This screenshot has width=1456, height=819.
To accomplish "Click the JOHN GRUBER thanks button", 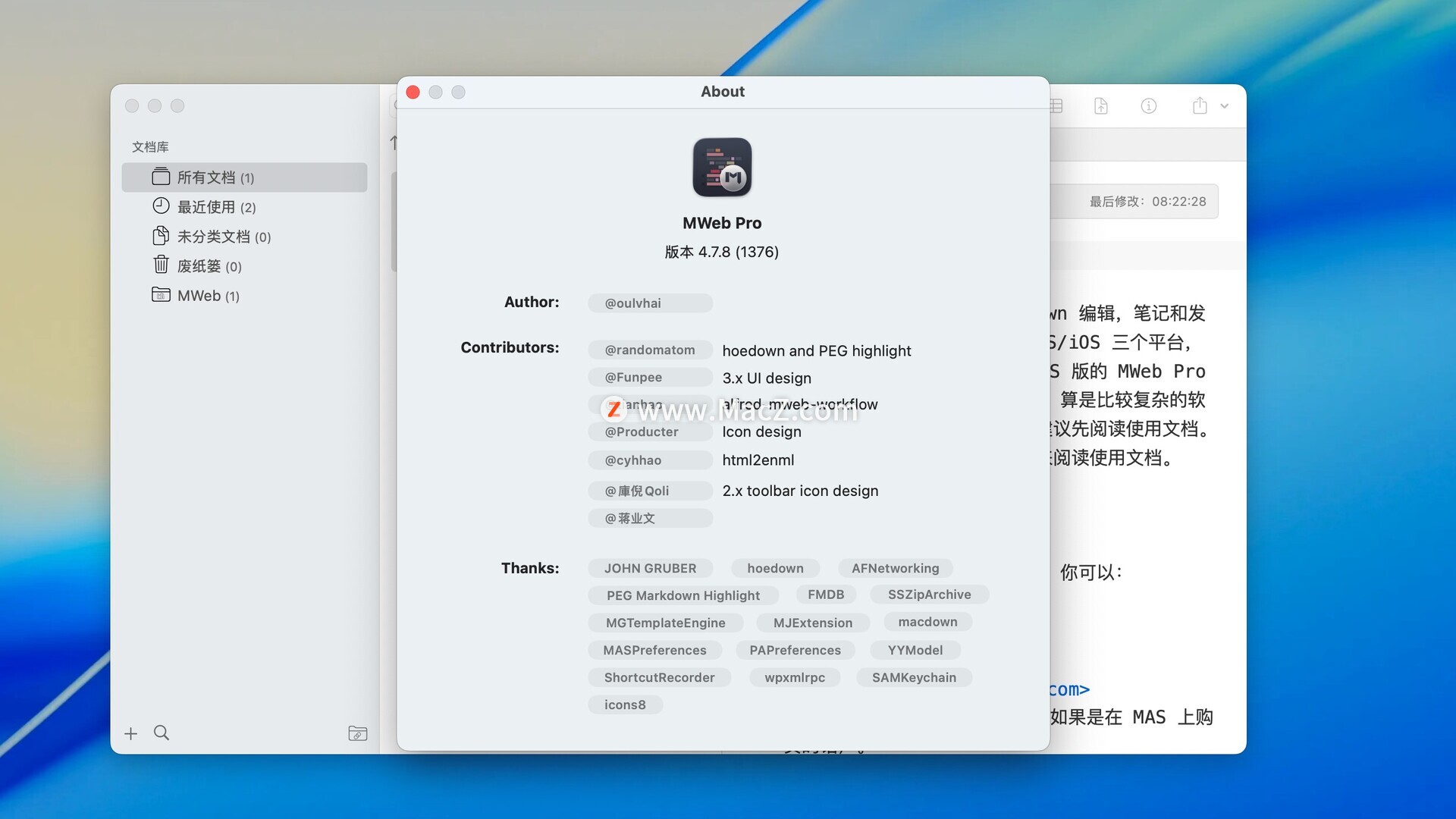I will coord(650,569).
